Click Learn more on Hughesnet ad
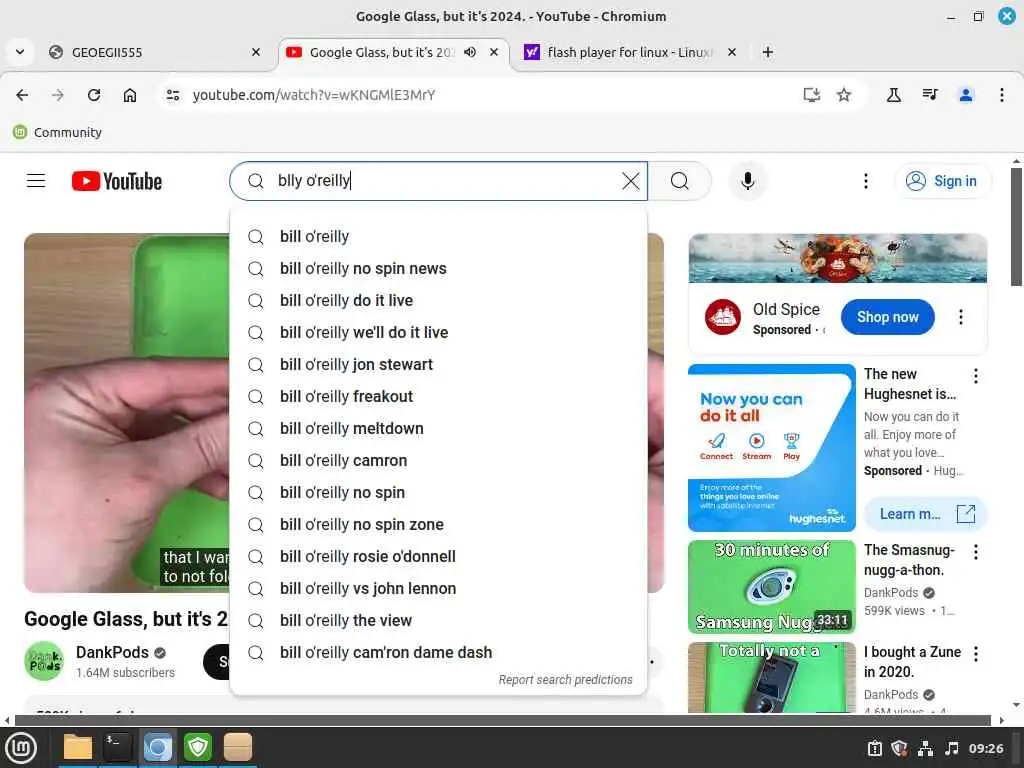The width and height of the screenshot is (1024, 768). point(925,514)
